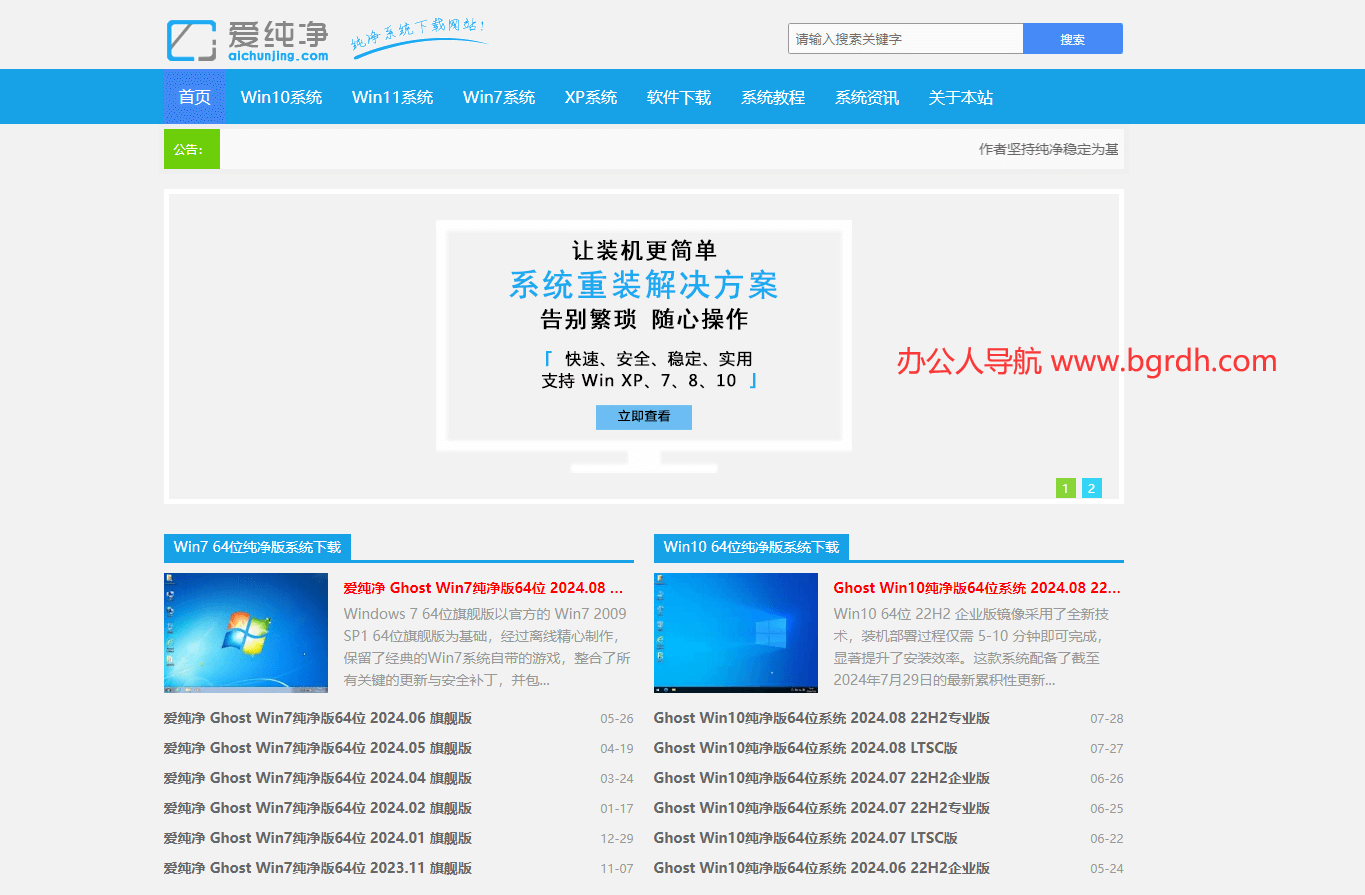Open Ghost Win10 2024.07 LTSC版 link
This screenshot has width=1365, height=895.
[806, 838]
